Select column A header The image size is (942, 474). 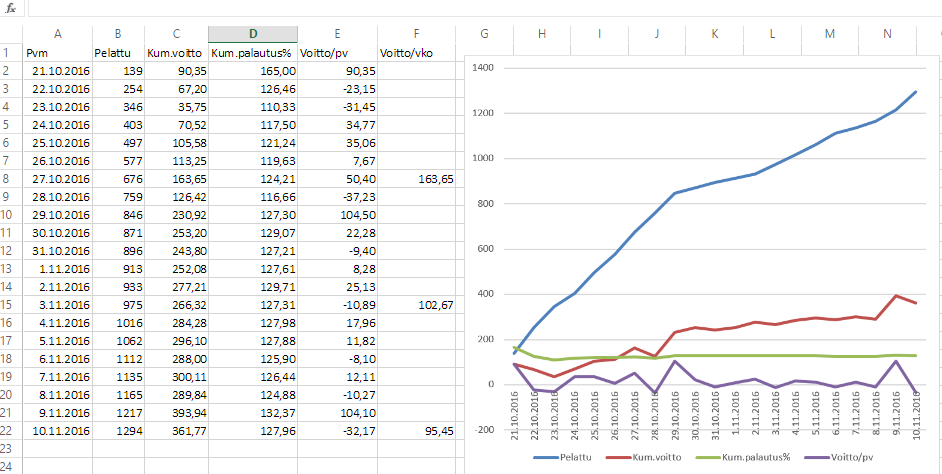(58, 34)
